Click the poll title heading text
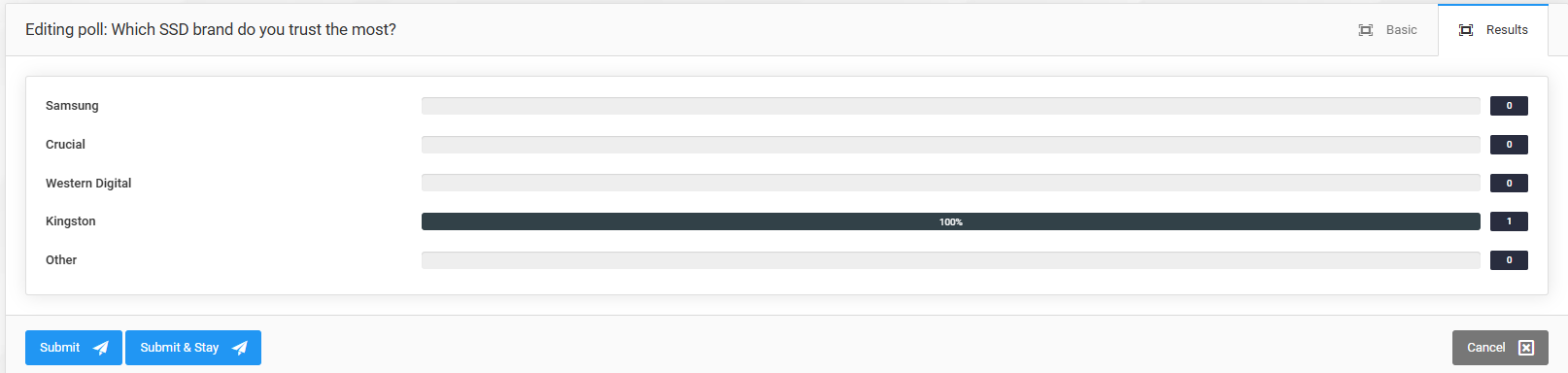The width and height of the screenshot is (1568, 373). tap(211, 30)
